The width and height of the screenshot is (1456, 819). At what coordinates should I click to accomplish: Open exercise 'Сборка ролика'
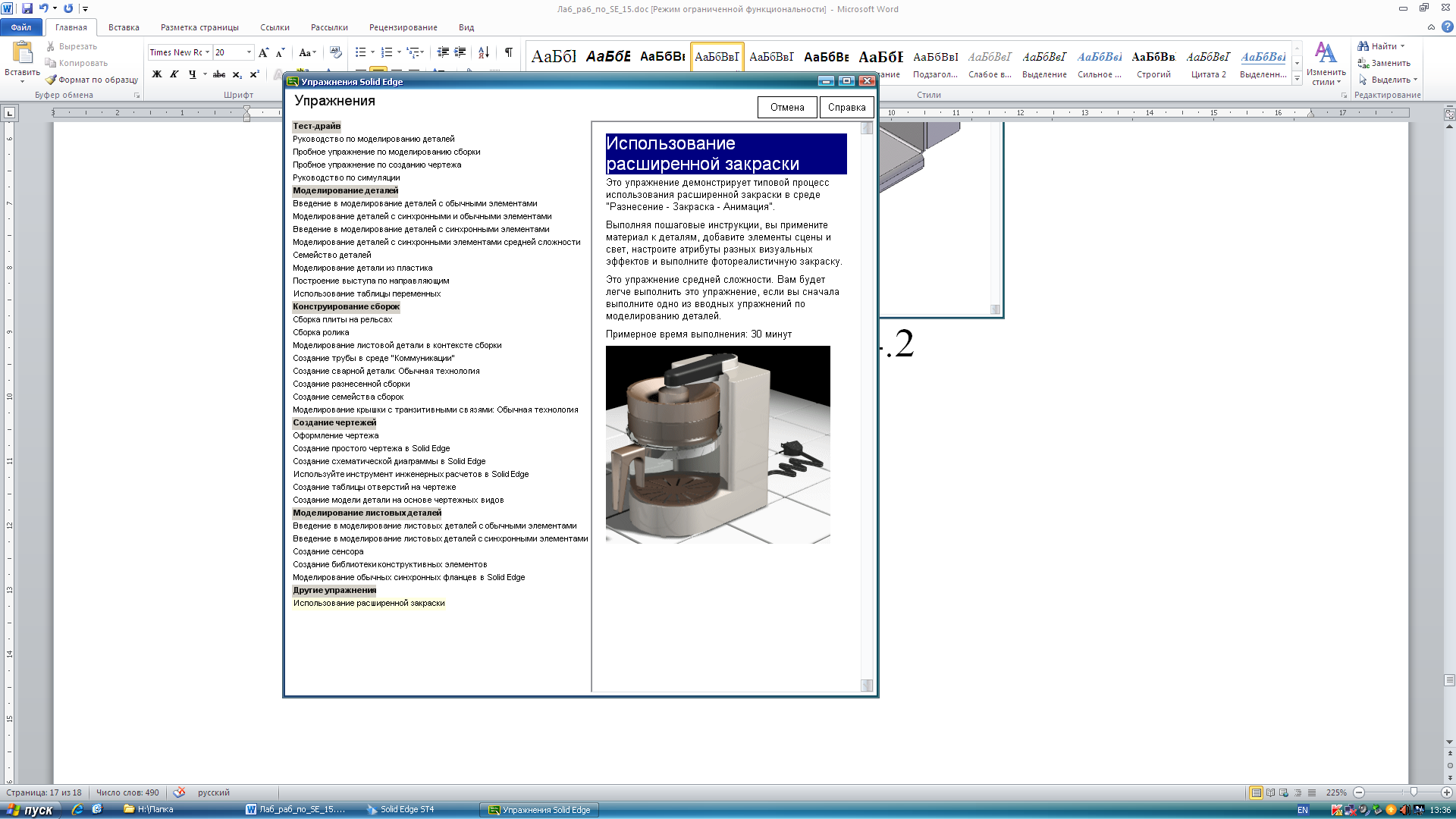[x=321, y=332]
